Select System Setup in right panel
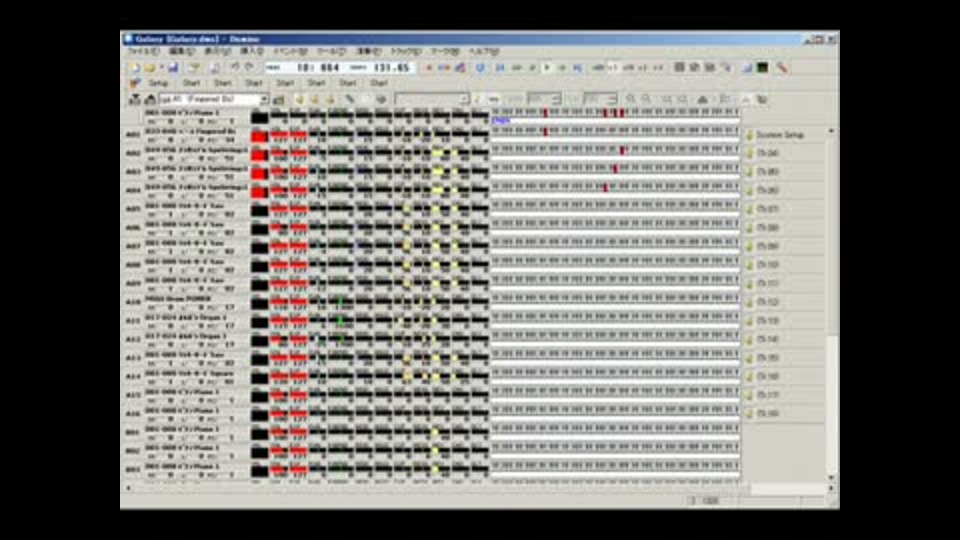Screen dimensions: 960x540 pyautogui.click(x=779, y=135)
